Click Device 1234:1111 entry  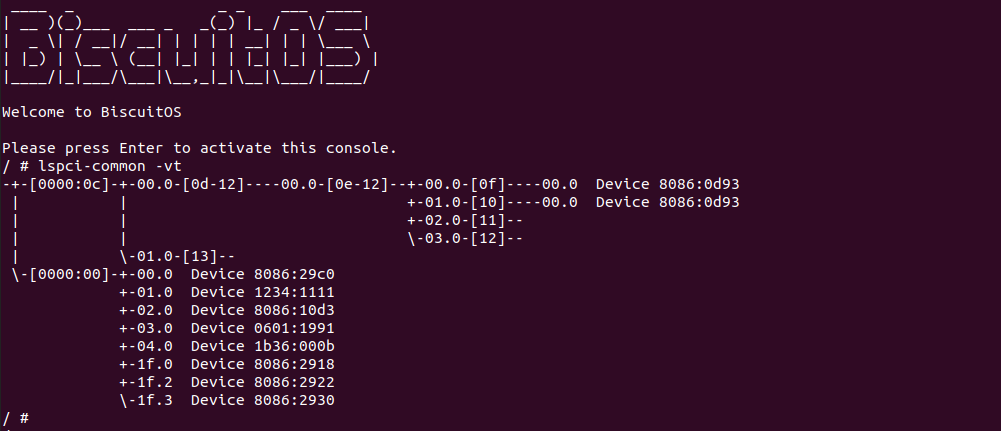(x=262, y=292)
